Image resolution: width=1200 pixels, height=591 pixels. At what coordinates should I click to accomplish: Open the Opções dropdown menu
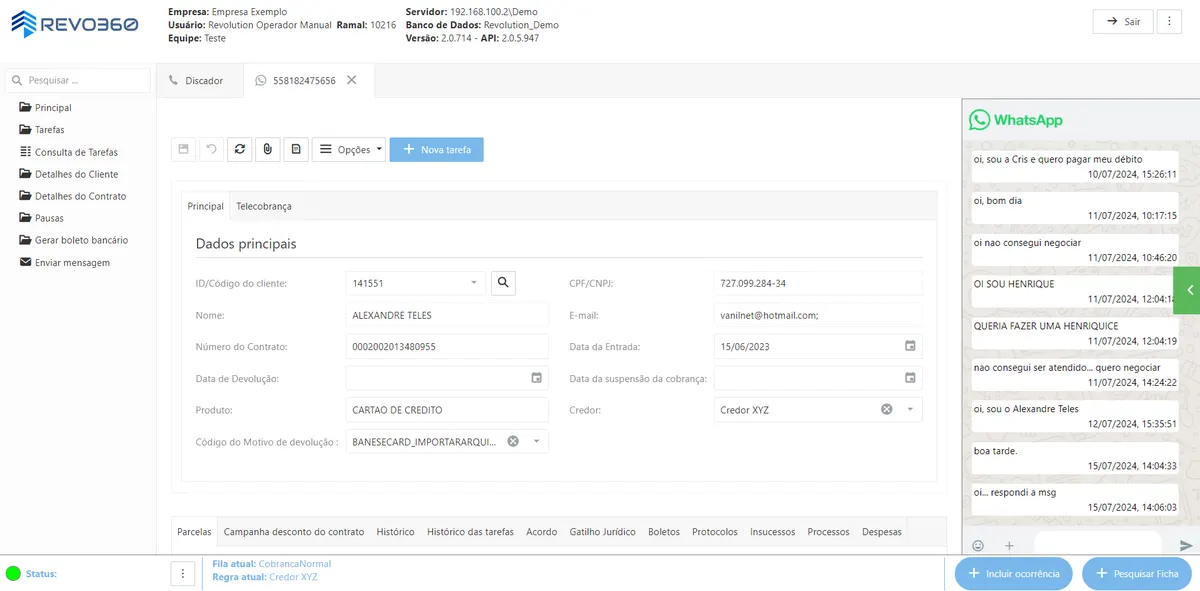tap(349, 149)
